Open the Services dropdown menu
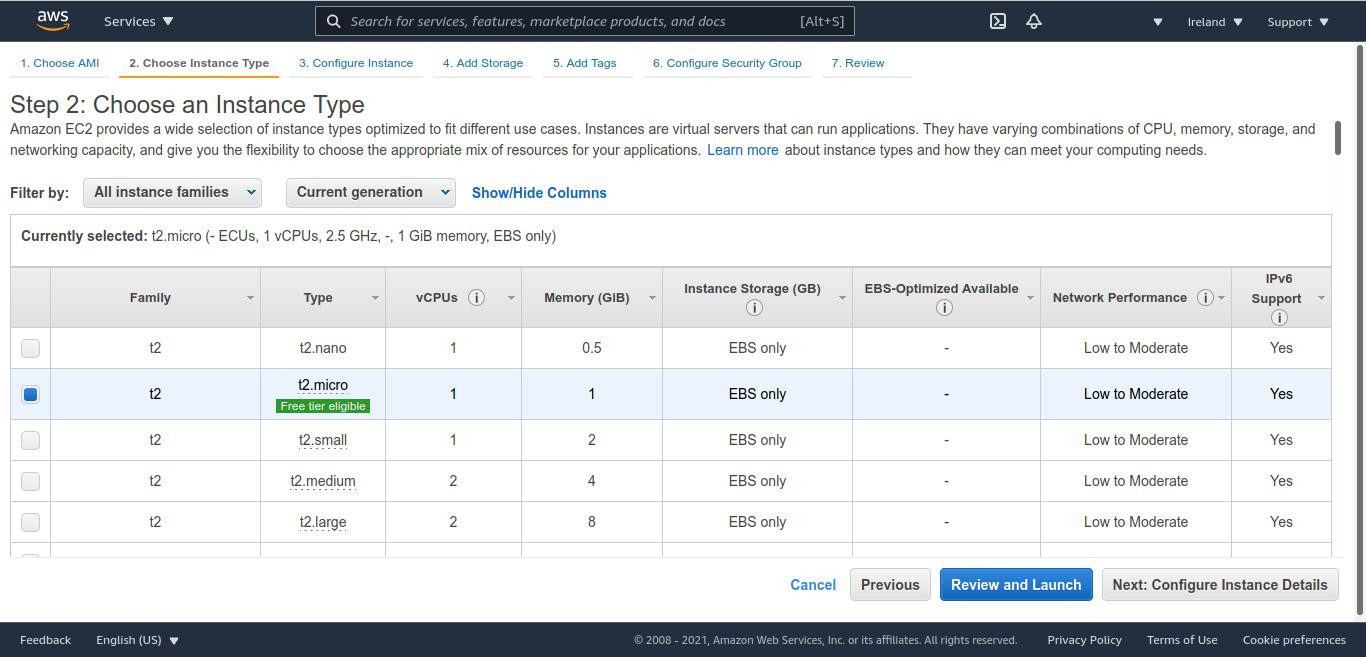The image size is (1366, 657). 138,21
